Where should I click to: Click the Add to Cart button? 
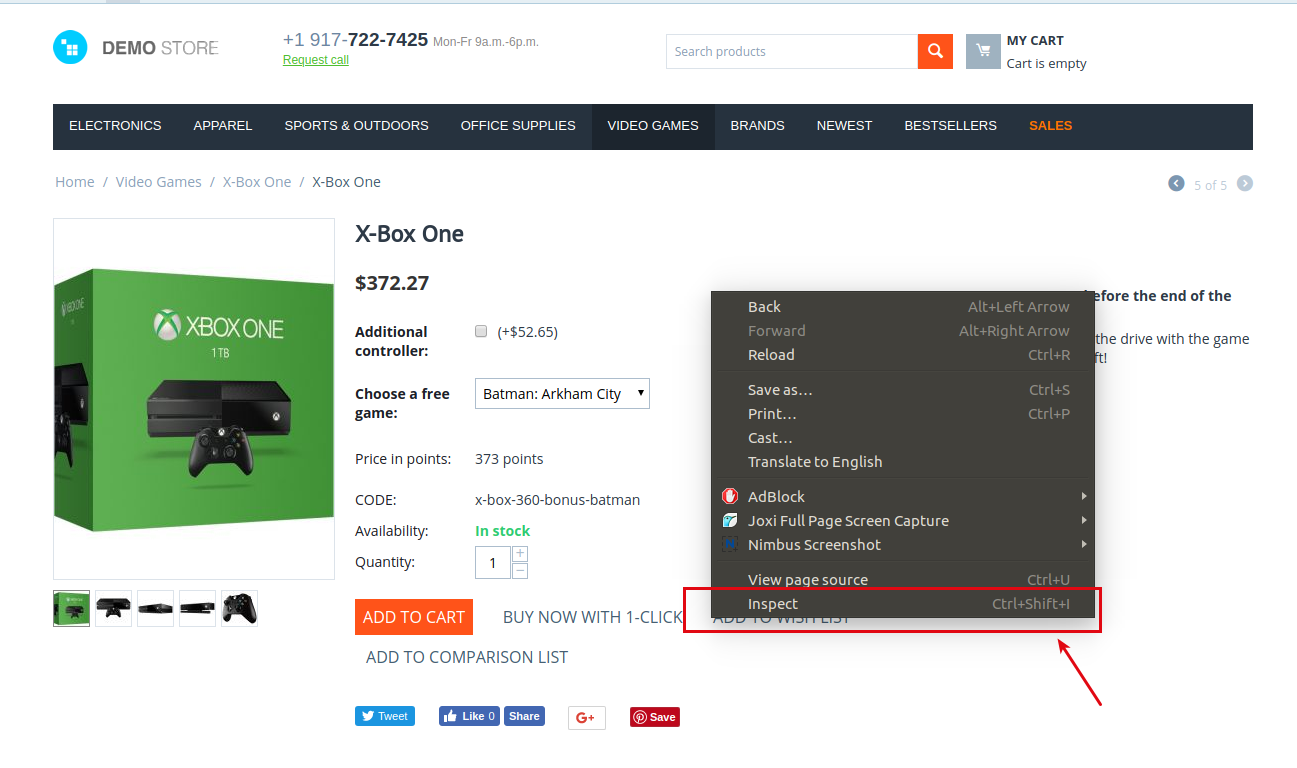(414, 617)
